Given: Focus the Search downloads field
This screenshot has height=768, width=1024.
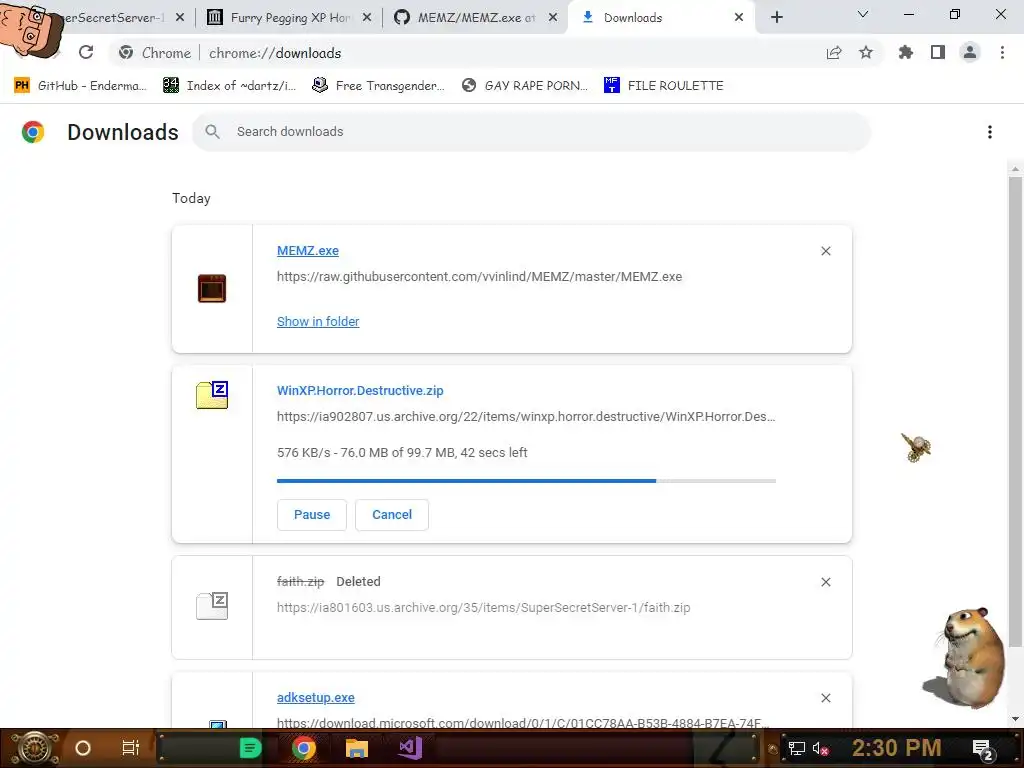Looking at the screenshot, I should pos(532,132).
